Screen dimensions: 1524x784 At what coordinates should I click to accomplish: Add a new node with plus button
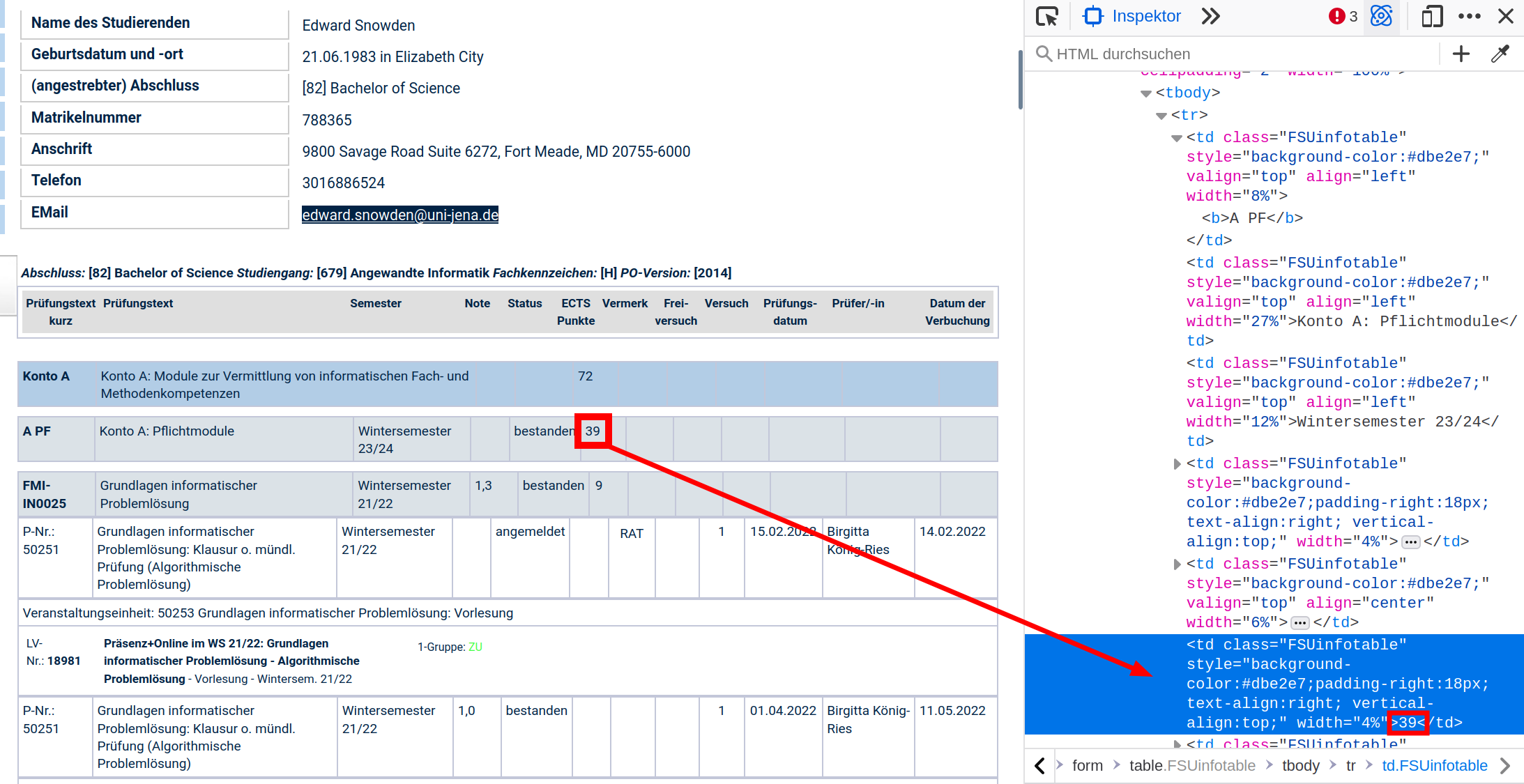(1461, 54)
